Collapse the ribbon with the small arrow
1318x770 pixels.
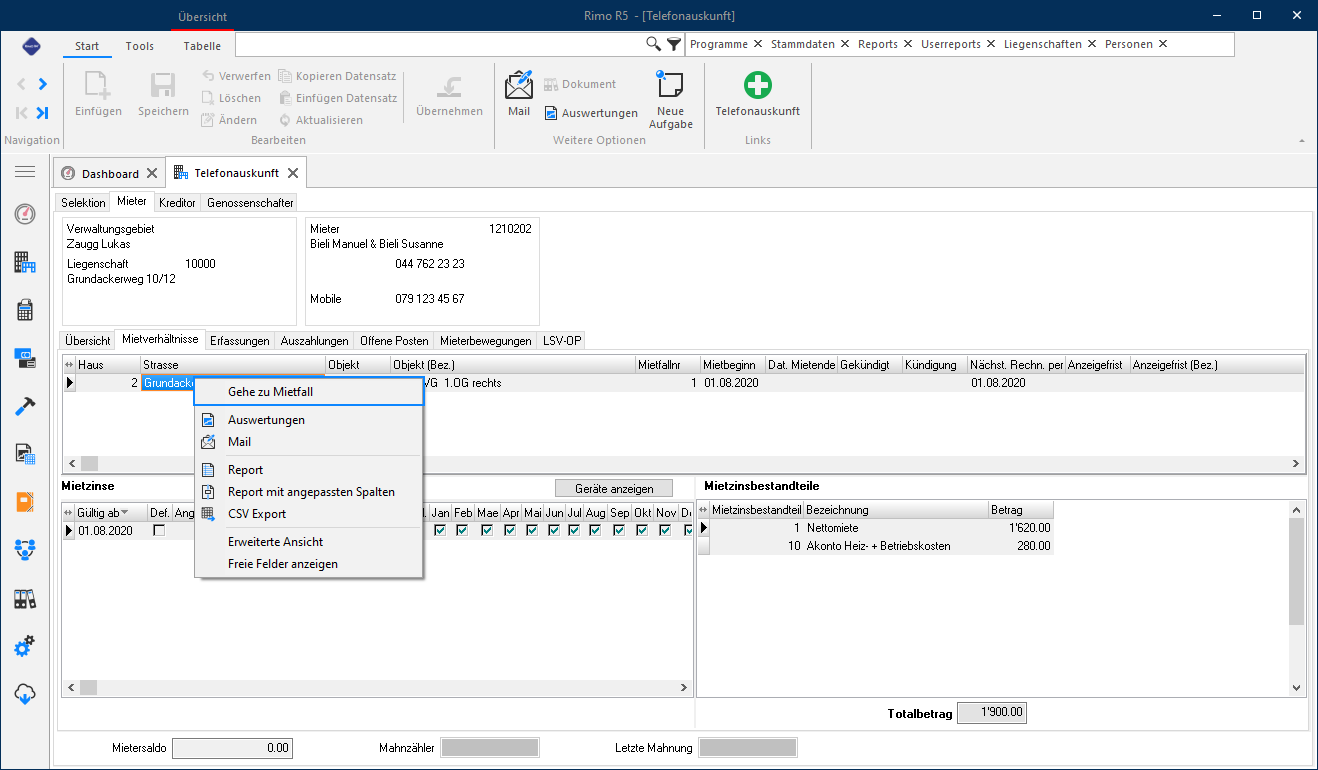(1302, 140)
